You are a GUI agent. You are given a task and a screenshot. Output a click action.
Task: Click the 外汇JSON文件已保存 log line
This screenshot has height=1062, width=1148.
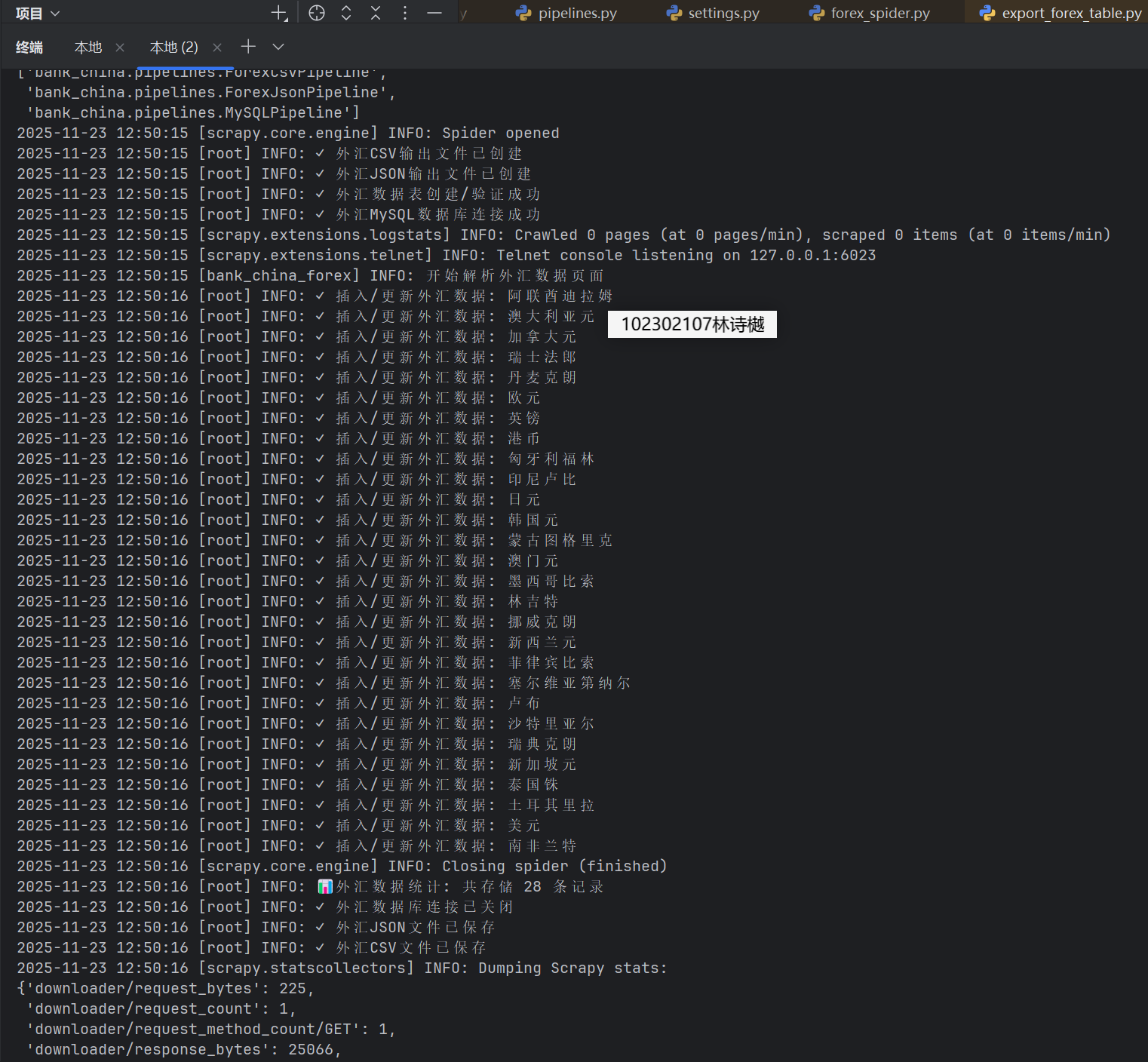[256, 927]
